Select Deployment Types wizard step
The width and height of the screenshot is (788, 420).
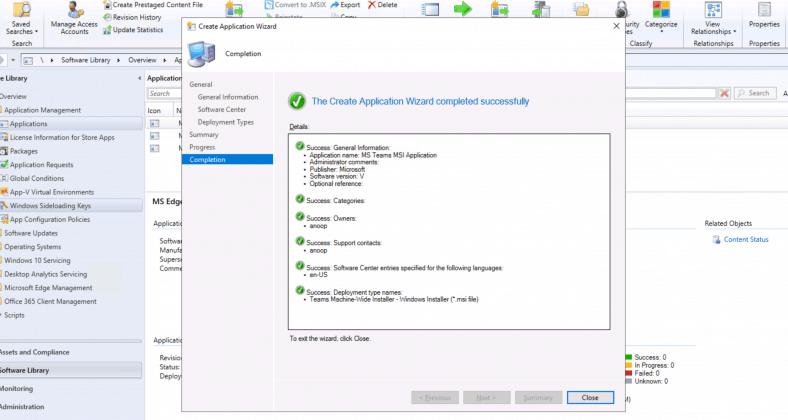(226, 122)
